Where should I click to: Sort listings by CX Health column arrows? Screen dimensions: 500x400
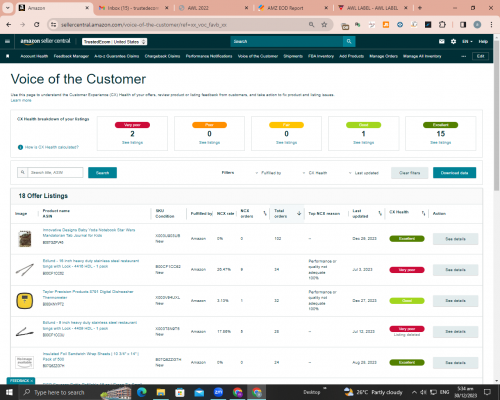pyautogui.click(x=423, y=213)
